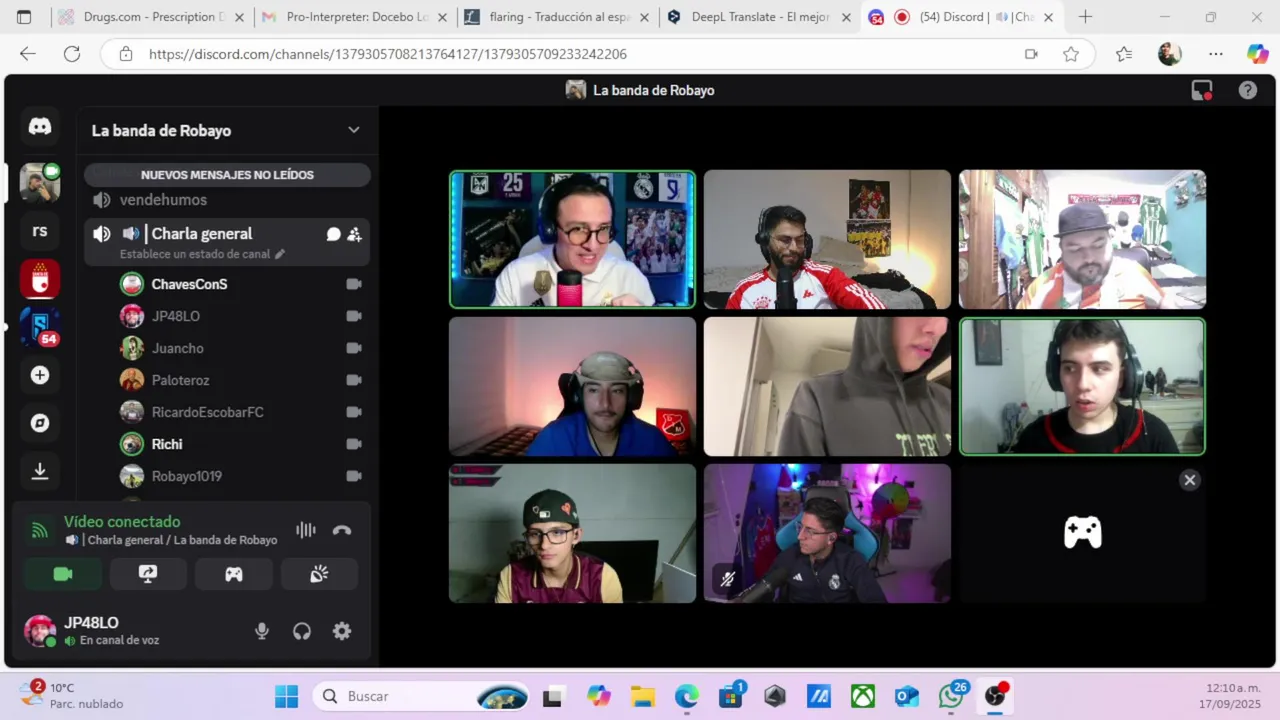Click the Add a Server plus icon

pyautogui.click(x=40, y=375)
